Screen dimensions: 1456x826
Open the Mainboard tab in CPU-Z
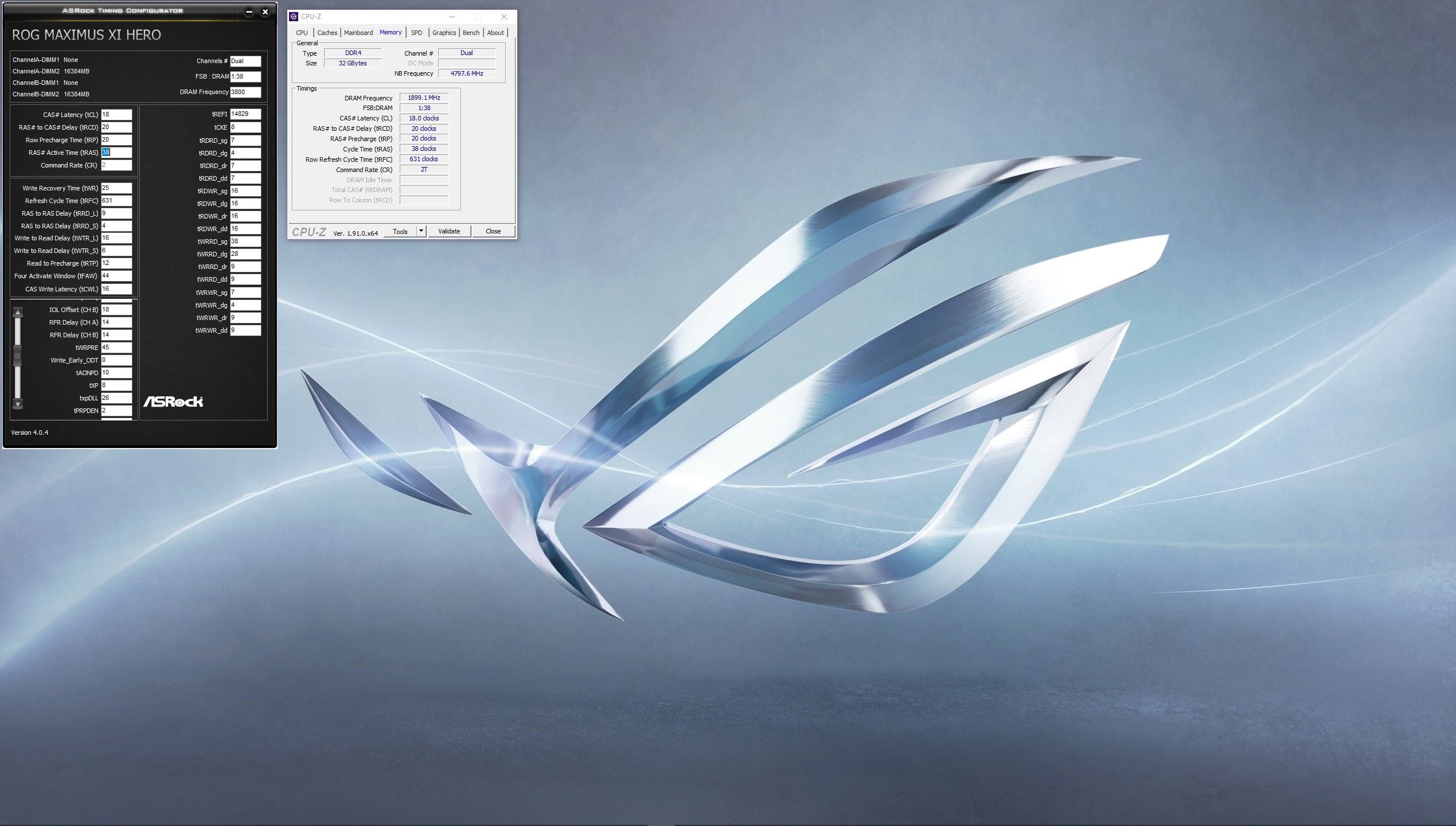(x=358, y=33)
